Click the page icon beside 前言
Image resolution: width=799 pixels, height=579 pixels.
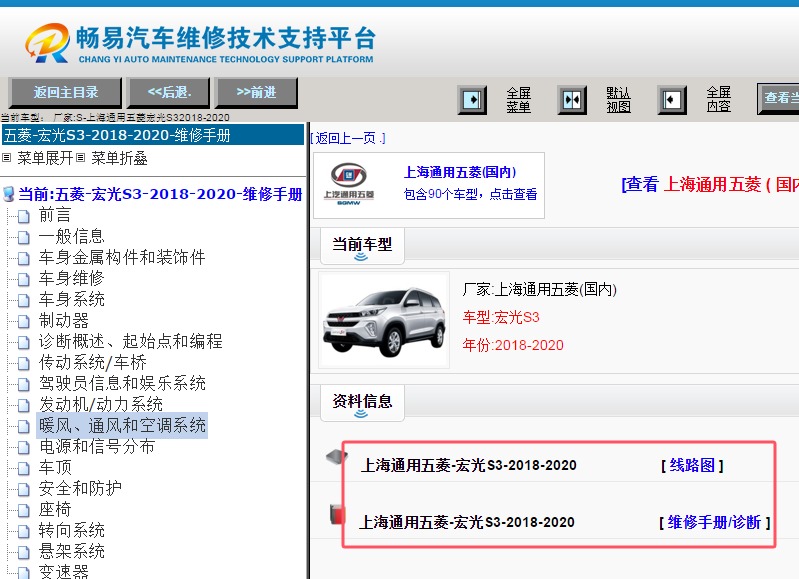(x=23, y=217)
